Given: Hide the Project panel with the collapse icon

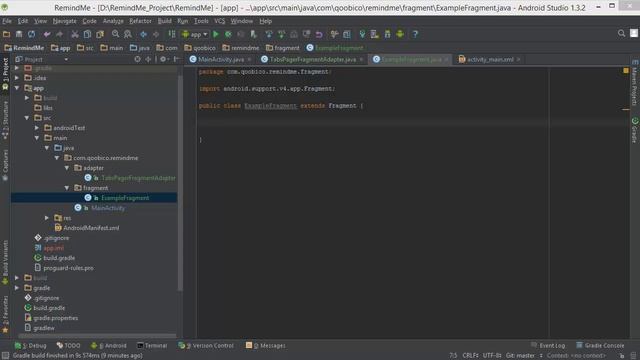Looking at the screenshot, I should (x=176, y=59).
